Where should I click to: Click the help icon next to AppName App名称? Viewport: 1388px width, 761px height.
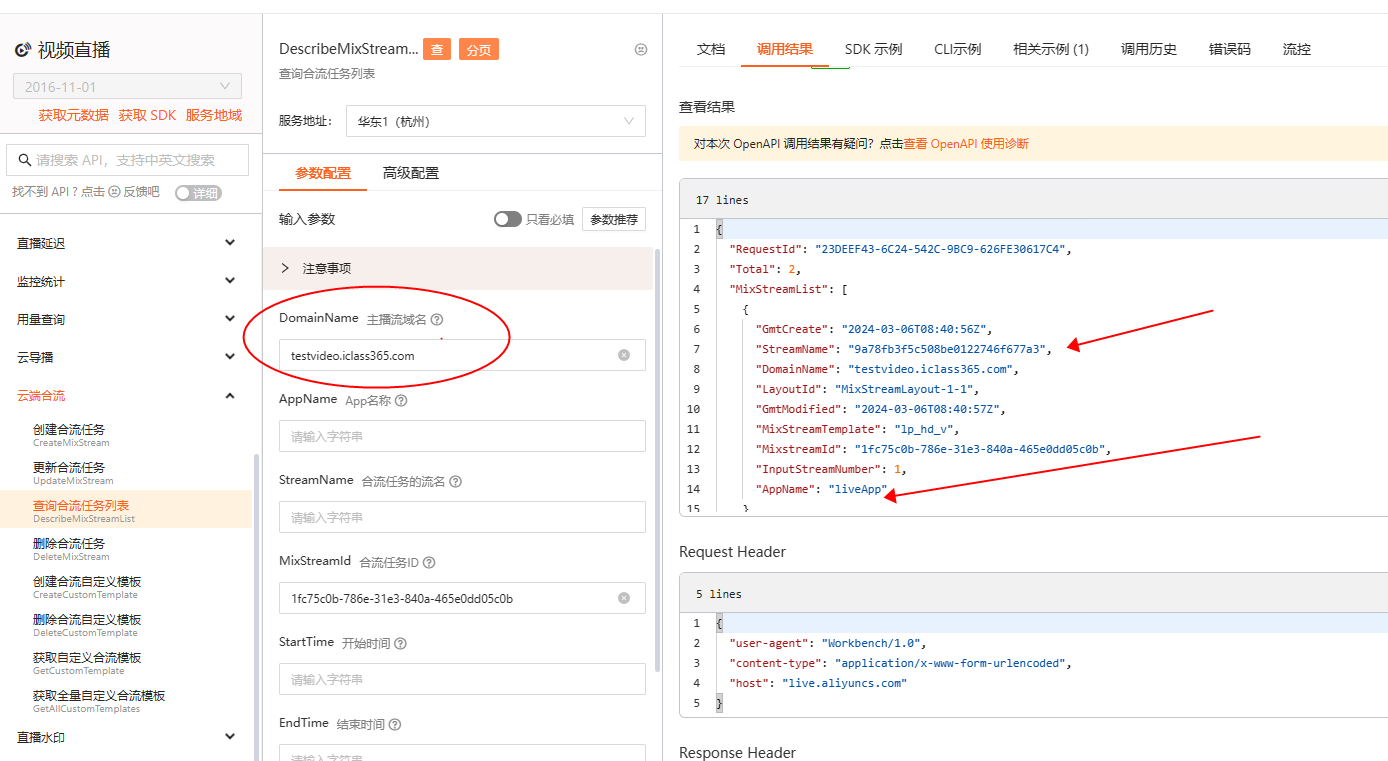point(401,400)
